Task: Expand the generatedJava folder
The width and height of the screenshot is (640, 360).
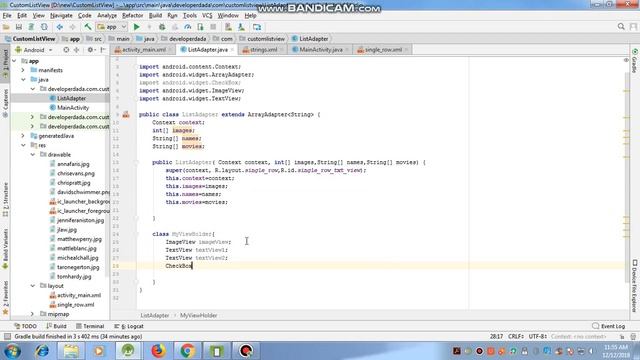Action: pyautogui.click(x=23, y=136)
